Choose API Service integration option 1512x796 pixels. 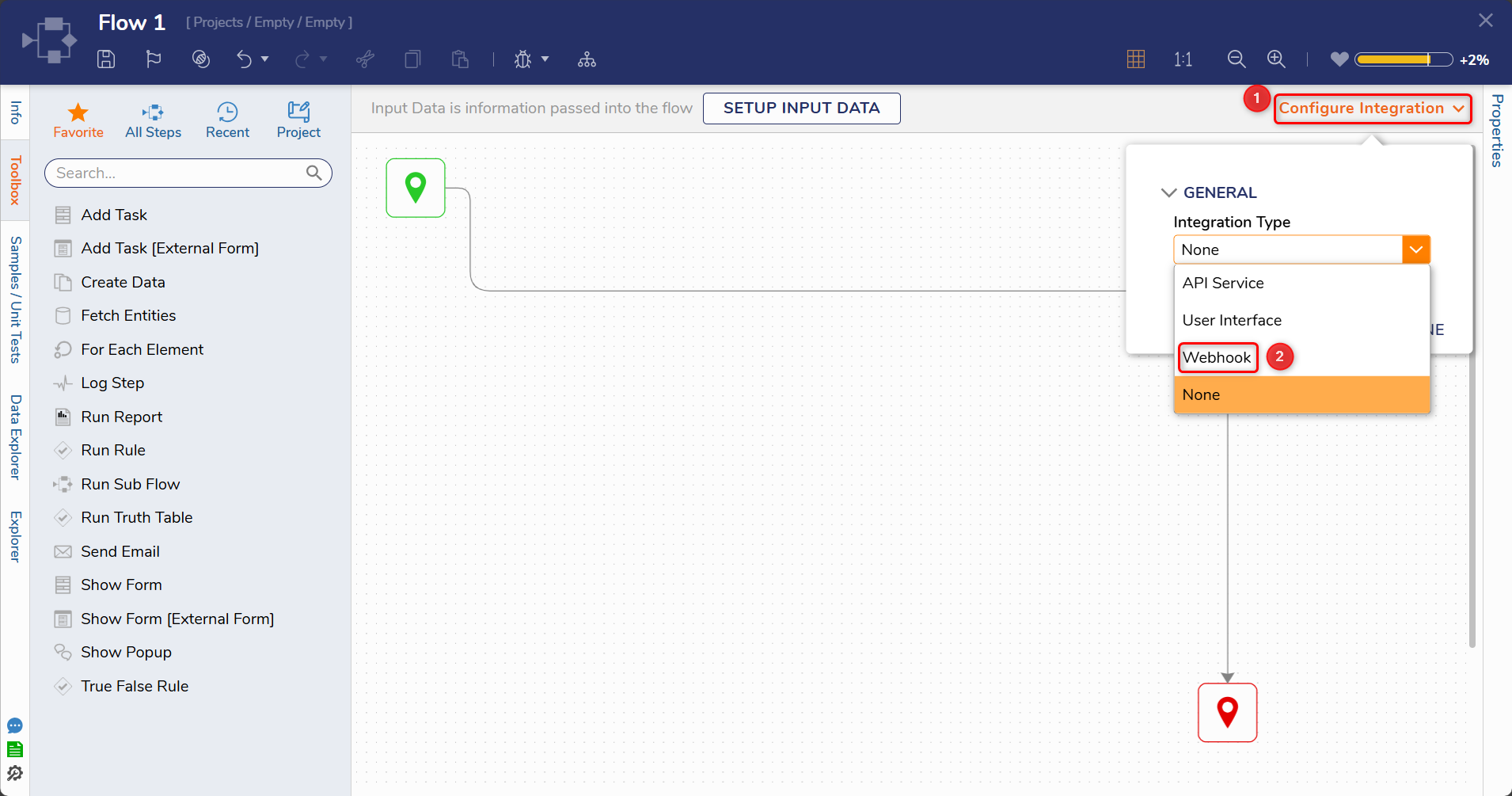[x=1223, y=283]
